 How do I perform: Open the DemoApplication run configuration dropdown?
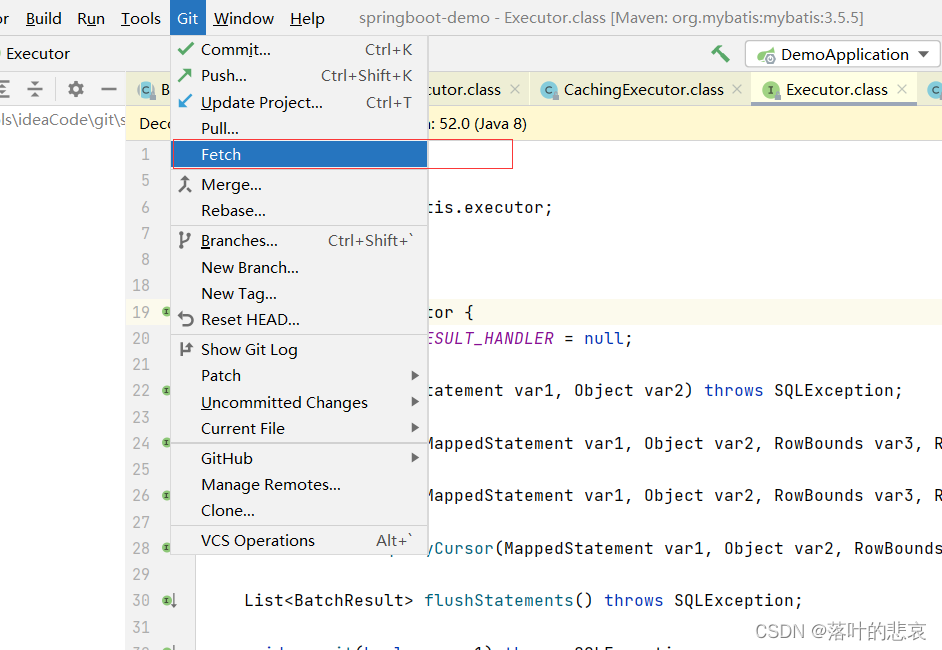[842, 55]
